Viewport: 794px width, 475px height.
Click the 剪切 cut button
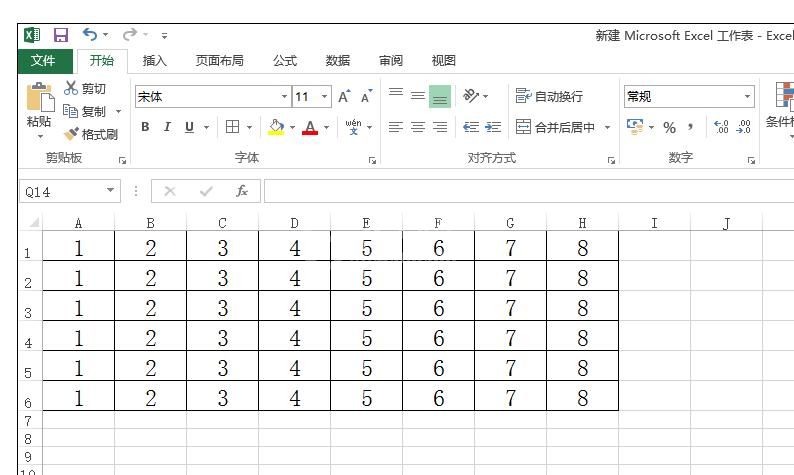(x=85, y=89)
